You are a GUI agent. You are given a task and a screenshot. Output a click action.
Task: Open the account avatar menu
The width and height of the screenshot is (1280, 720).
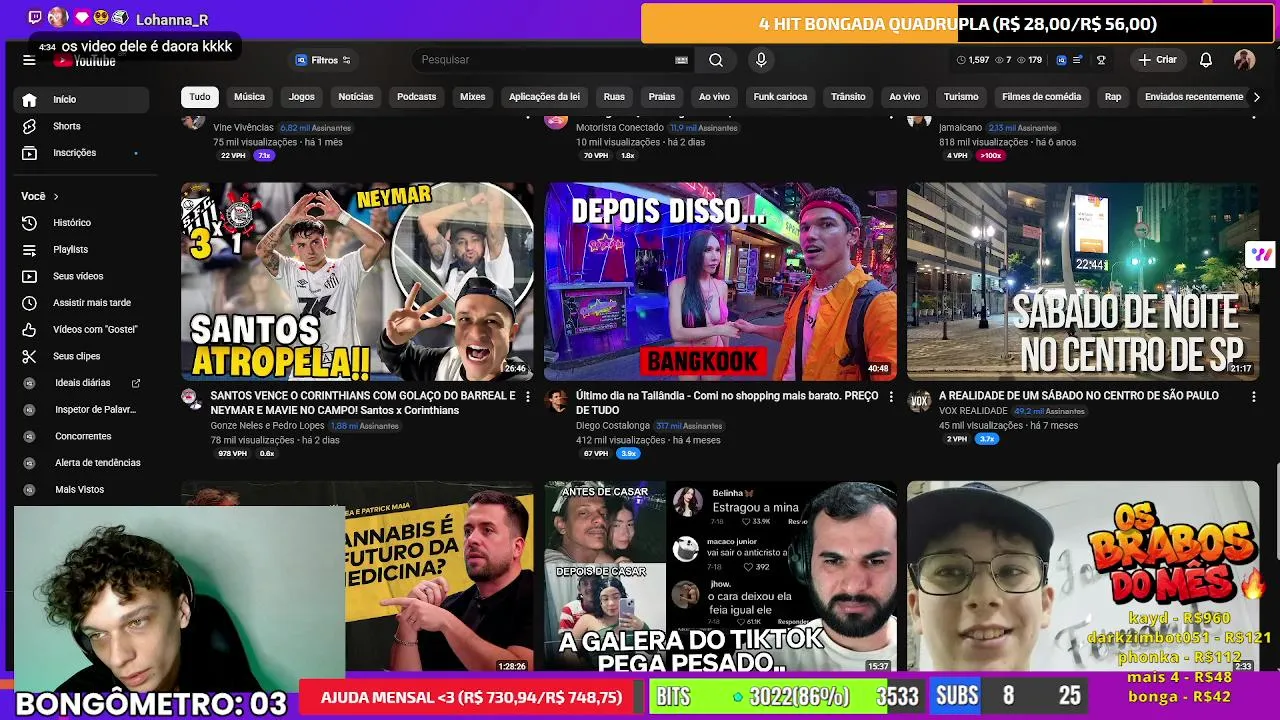pyautogui.click(x=1244, y=60)
